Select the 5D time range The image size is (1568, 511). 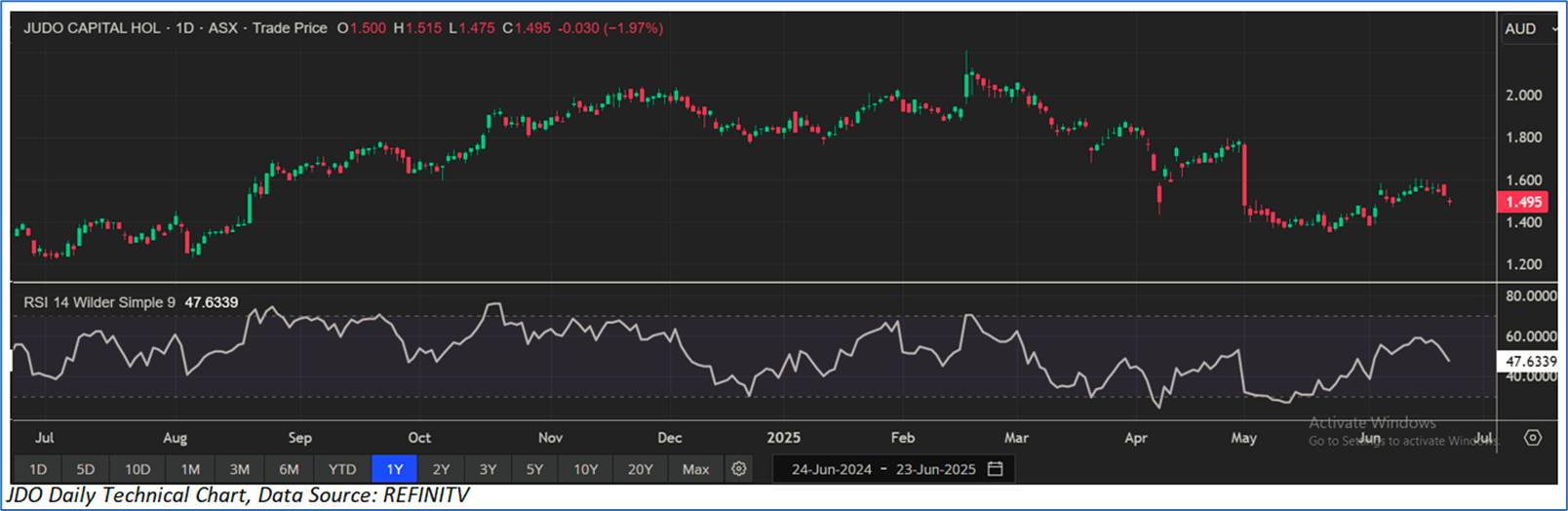(86, 469)
